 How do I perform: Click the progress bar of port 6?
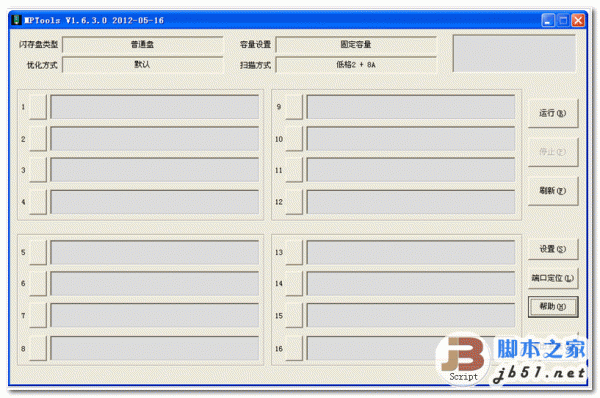[155, 284]
